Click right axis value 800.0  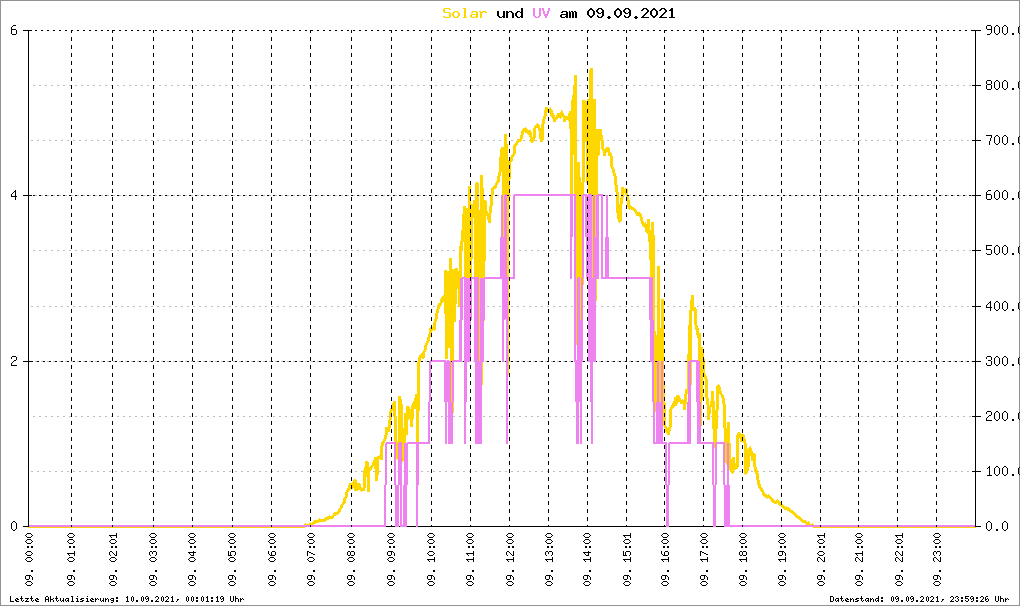pyautogui.click(x=1001, y=85)
